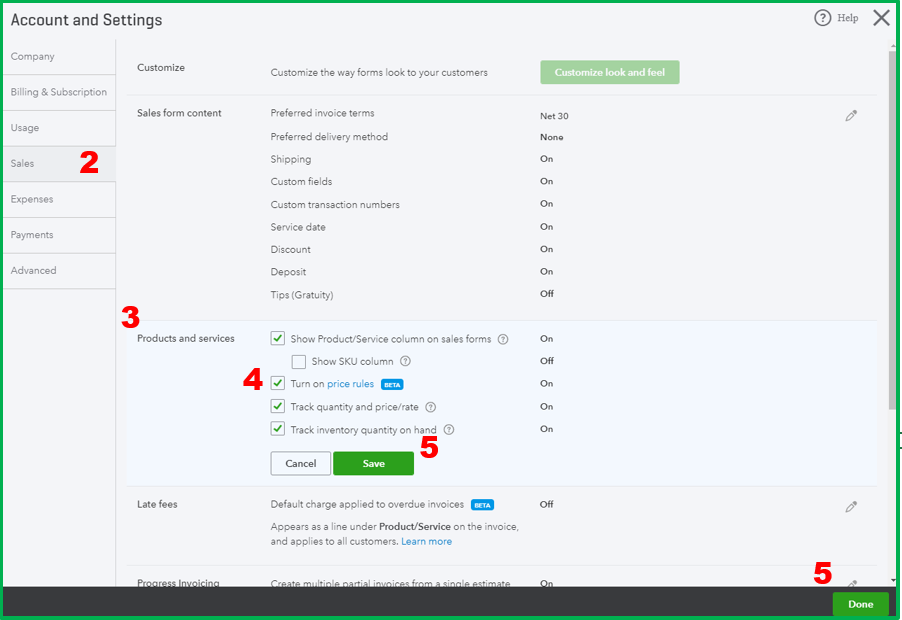Open the Advanced settings tab
The width and height of the screenshot is (902, 620).
tap(59, 270)
